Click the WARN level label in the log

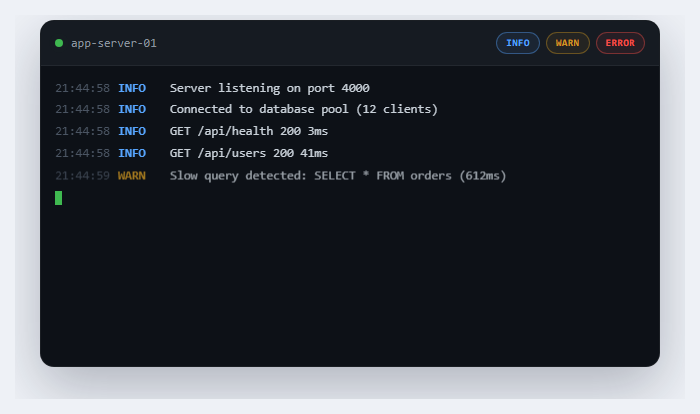pyautogui.click(x=132, y=176)
